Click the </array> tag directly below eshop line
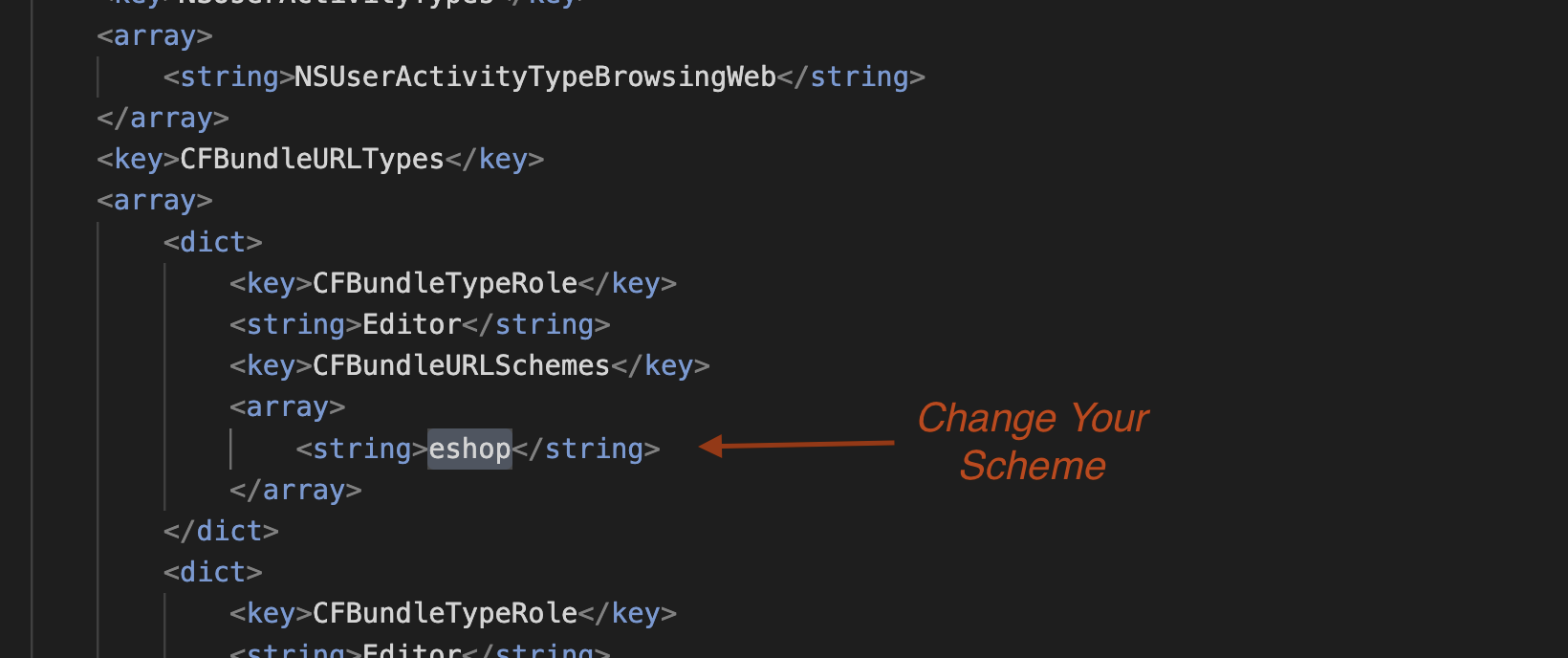This screenshot has height=658, width=1568. click(x=295, y=490)
